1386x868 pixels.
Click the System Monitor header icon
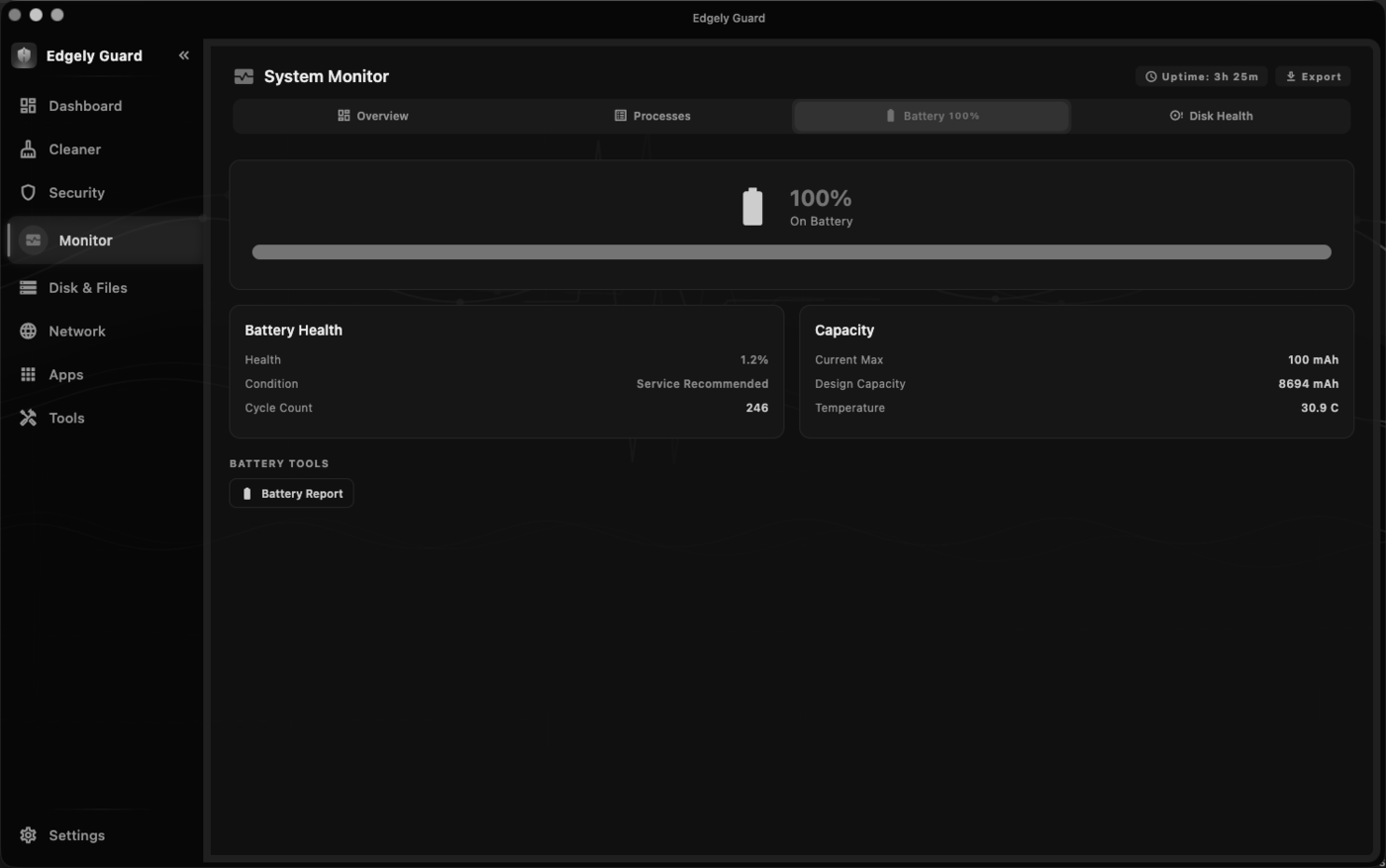[244, 76]
